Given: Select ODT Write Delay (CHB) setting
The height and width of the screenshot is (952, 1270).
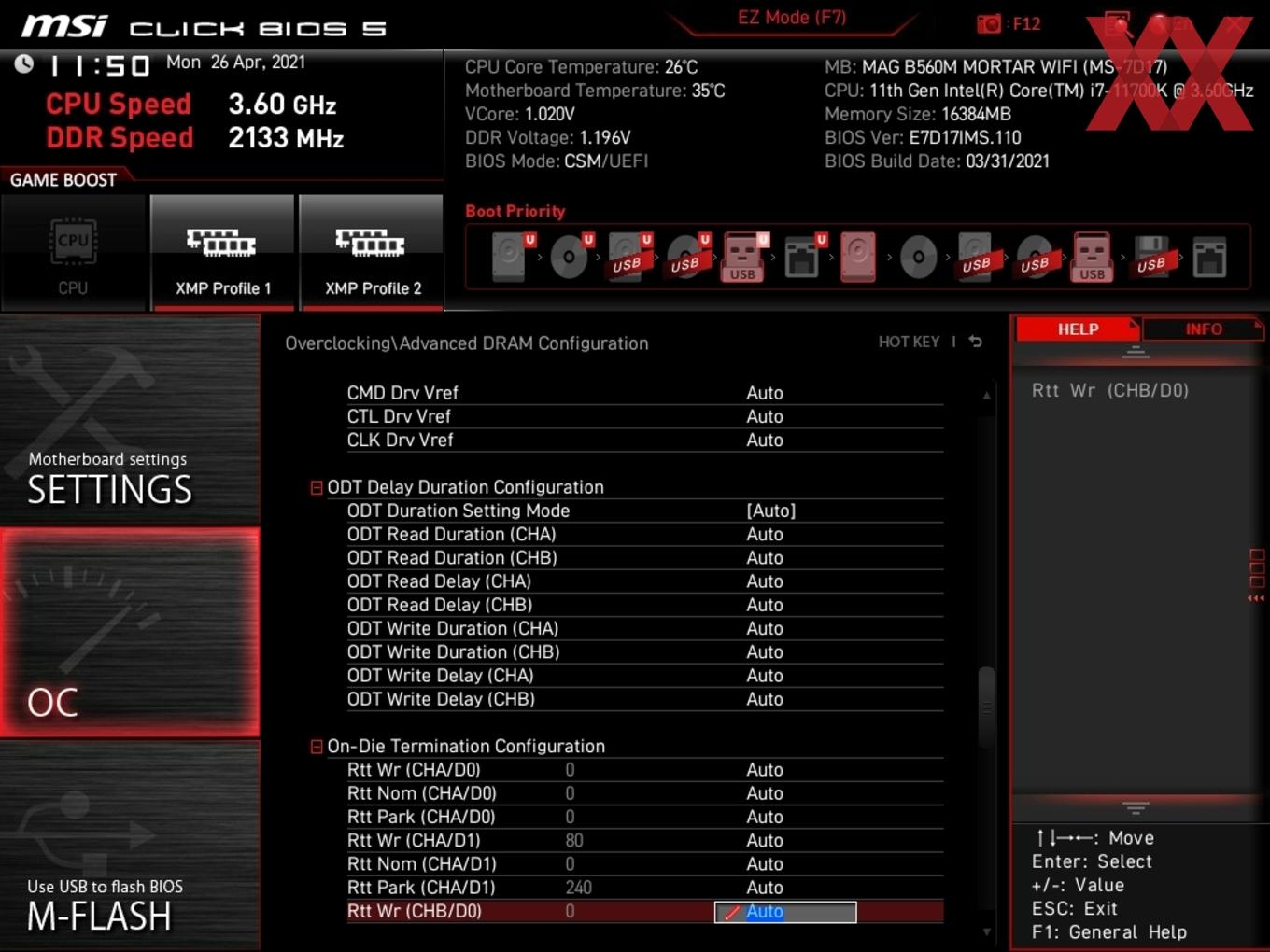Looking at the screenshot, I should click(x=644, y=699).
